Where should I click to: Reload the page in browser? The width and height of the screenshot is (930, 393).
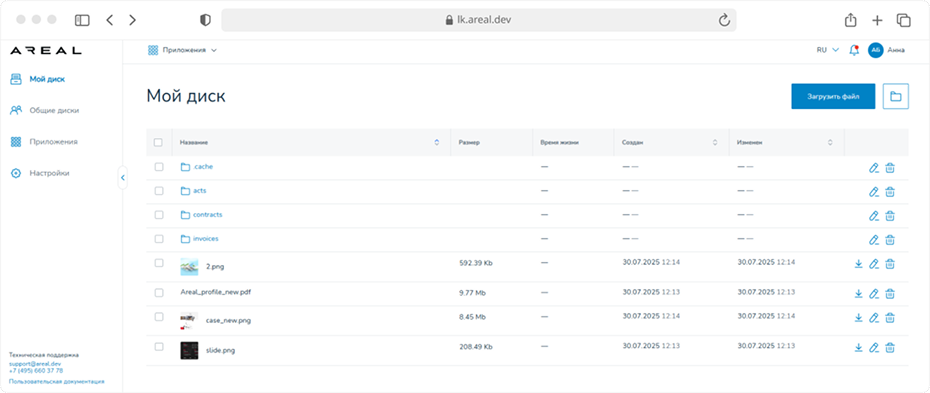[x=724, y=20]
